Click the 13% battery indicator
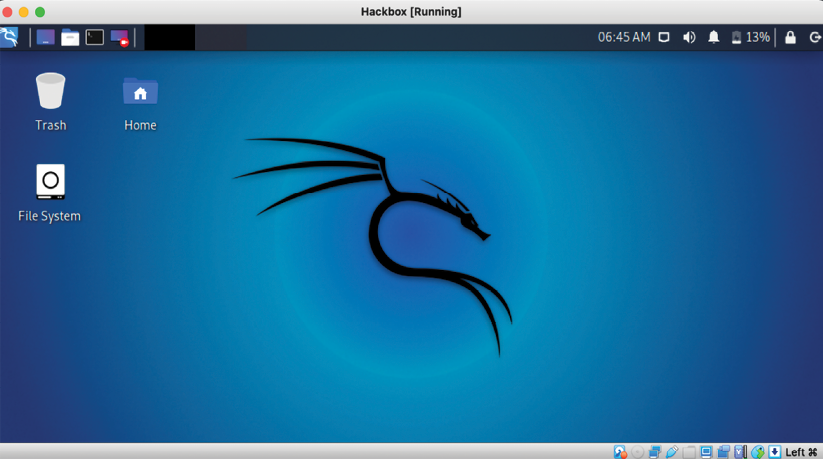Viewport: 823px width, 459px height. (x=751, y=37)
